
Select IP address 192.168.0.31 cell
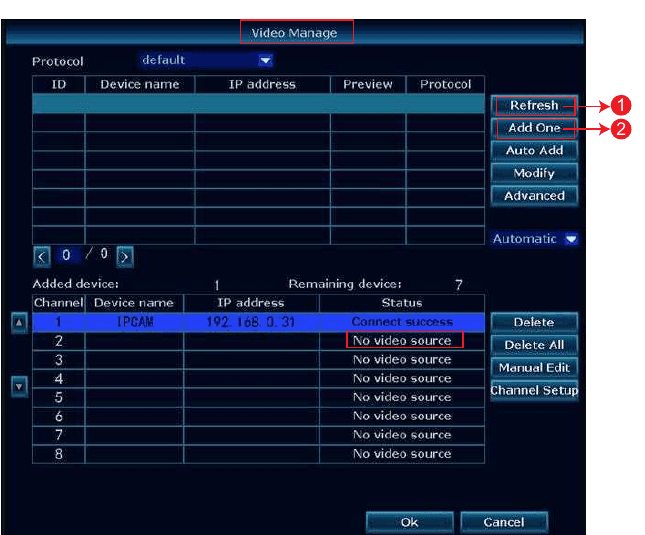251,322
